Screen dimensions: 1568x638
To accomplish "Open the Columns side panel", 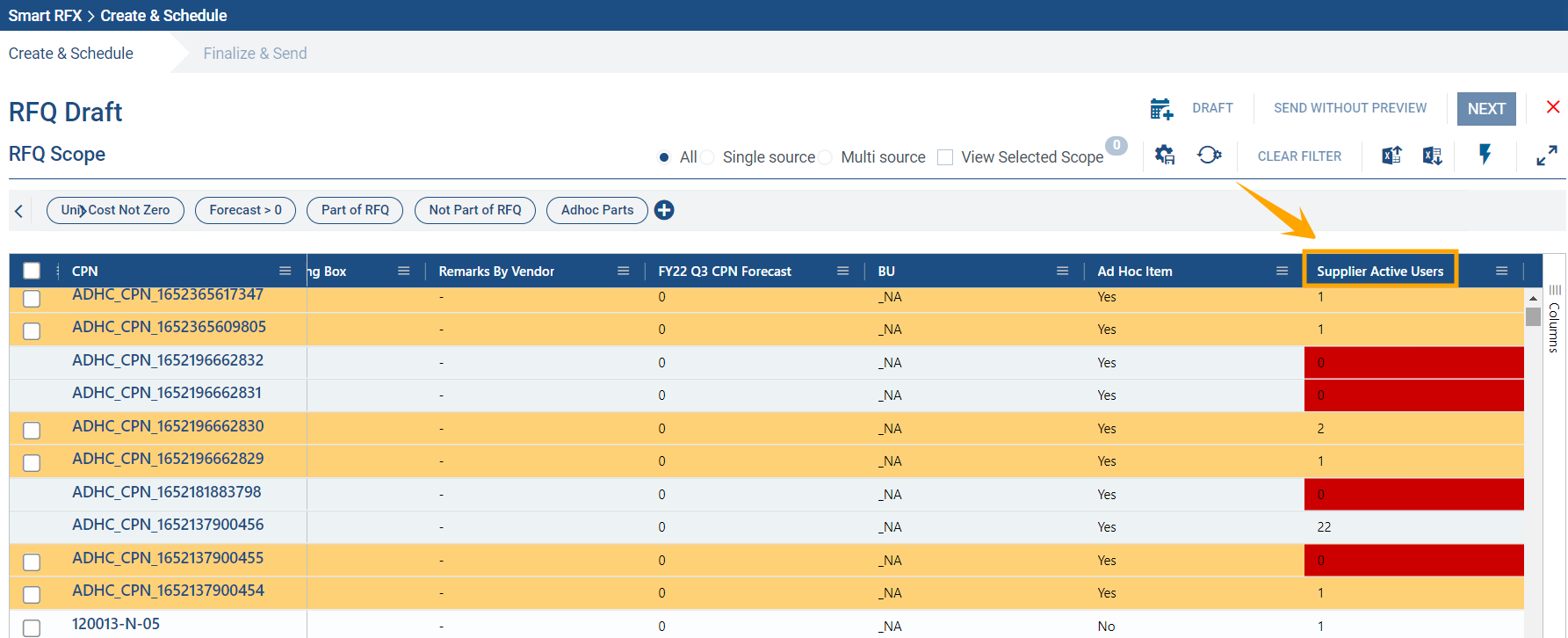I will click(x=1554, y=321).
